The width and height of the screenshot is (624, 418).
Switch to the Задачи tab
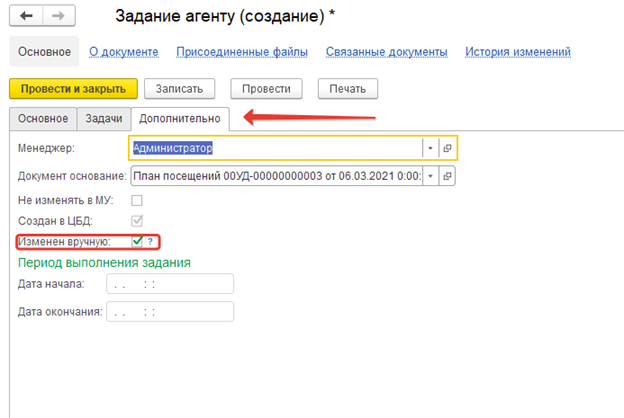click(x=104, y=119)
